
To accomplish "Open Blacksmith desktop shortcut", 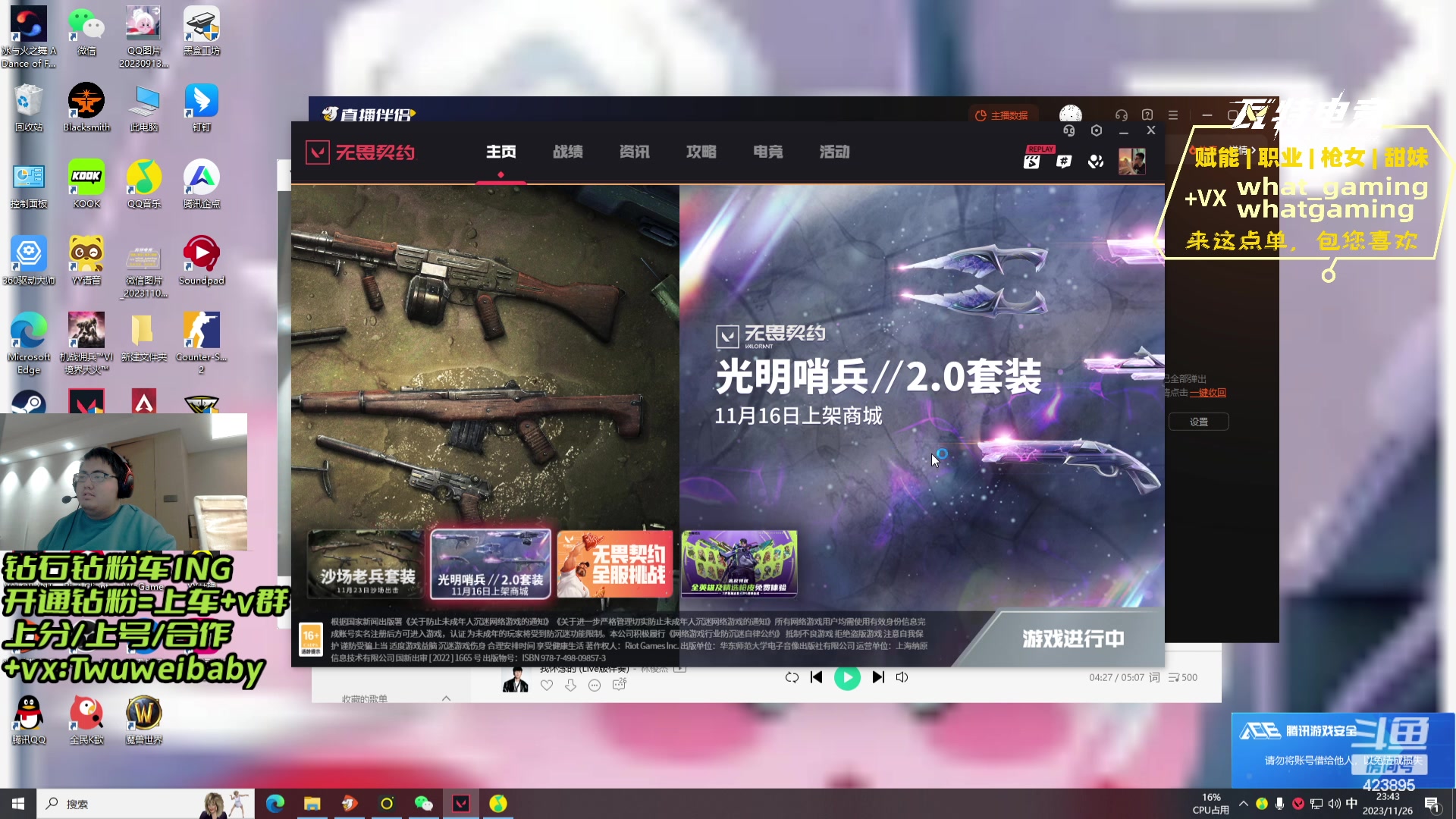I will pyautogui.click(x=86, y=108).
